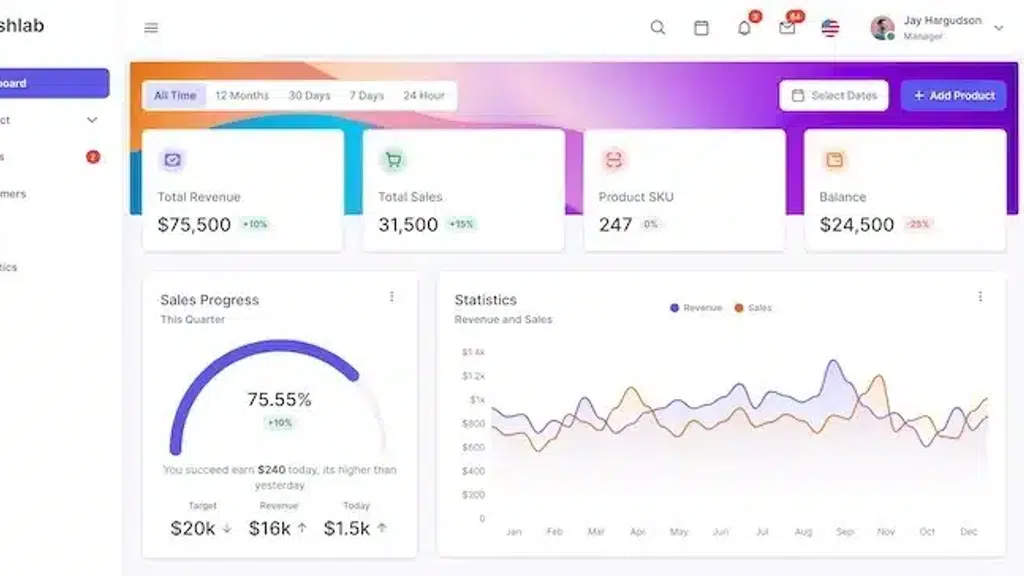
Task: Click the Product SKU scan icon
Action: [x=614, y=160]
